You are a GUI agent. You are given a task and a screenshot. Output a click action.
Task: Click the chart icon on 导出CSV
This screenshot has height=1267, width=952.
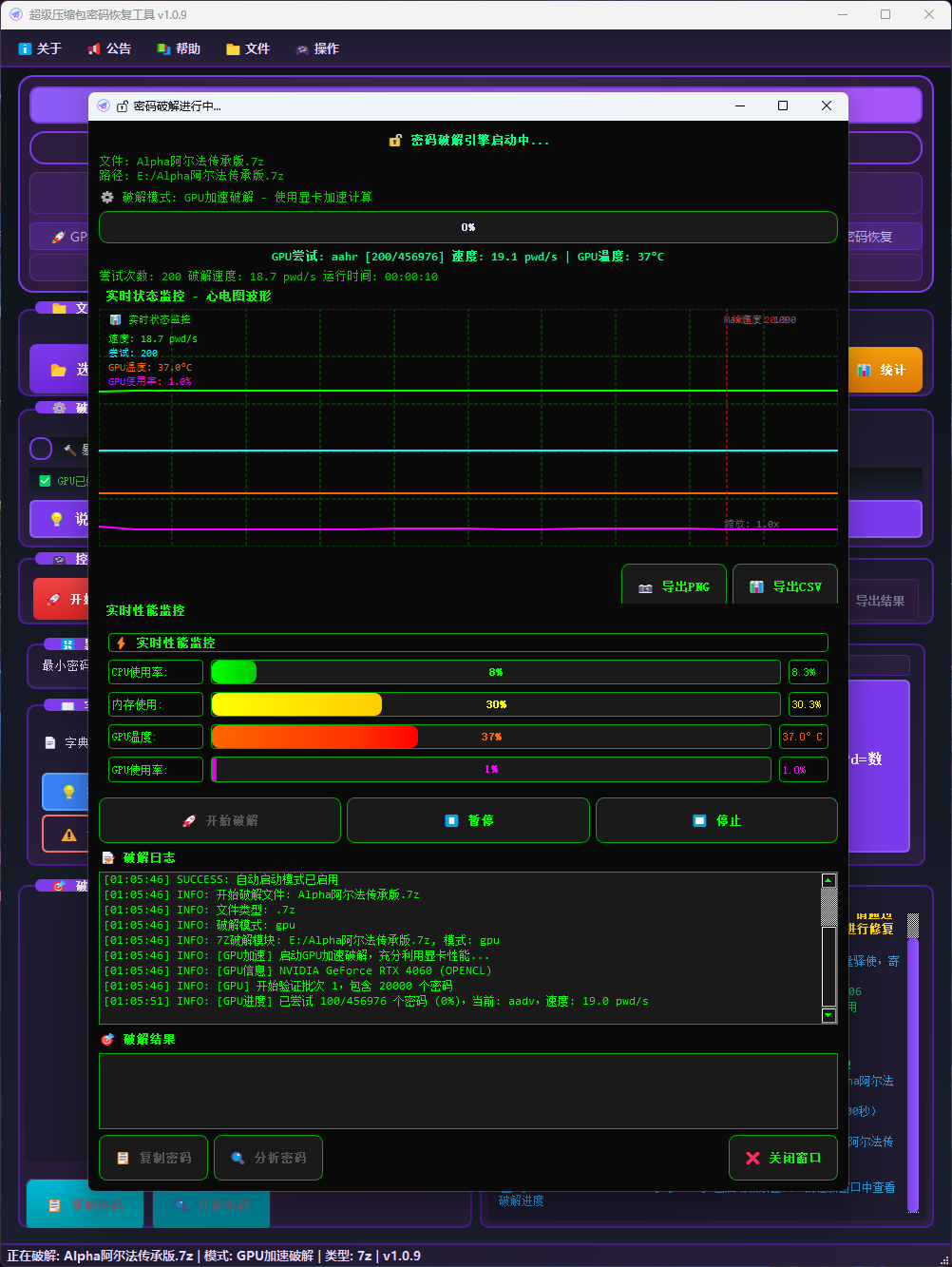coord(756,587)
